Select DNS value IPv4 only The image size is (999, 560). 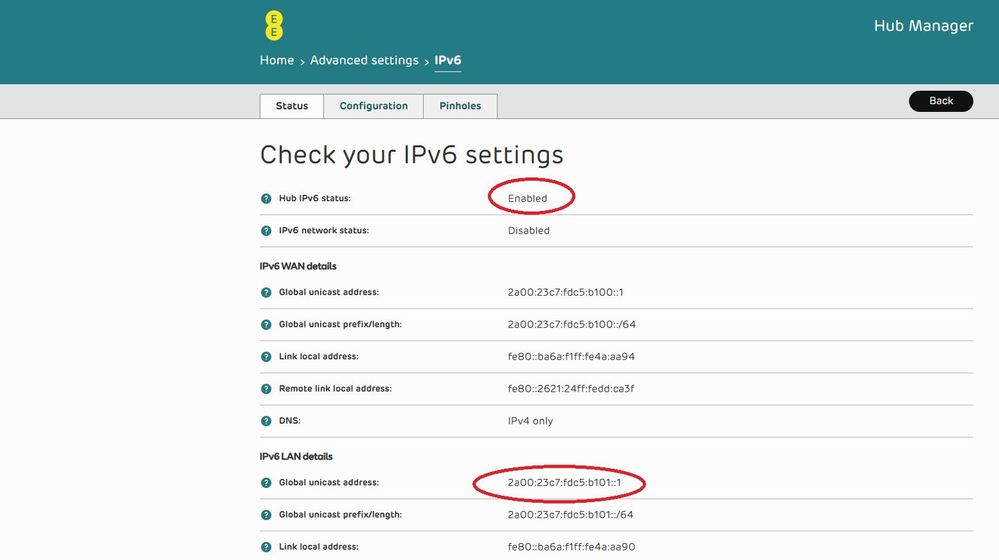[530, 421]
